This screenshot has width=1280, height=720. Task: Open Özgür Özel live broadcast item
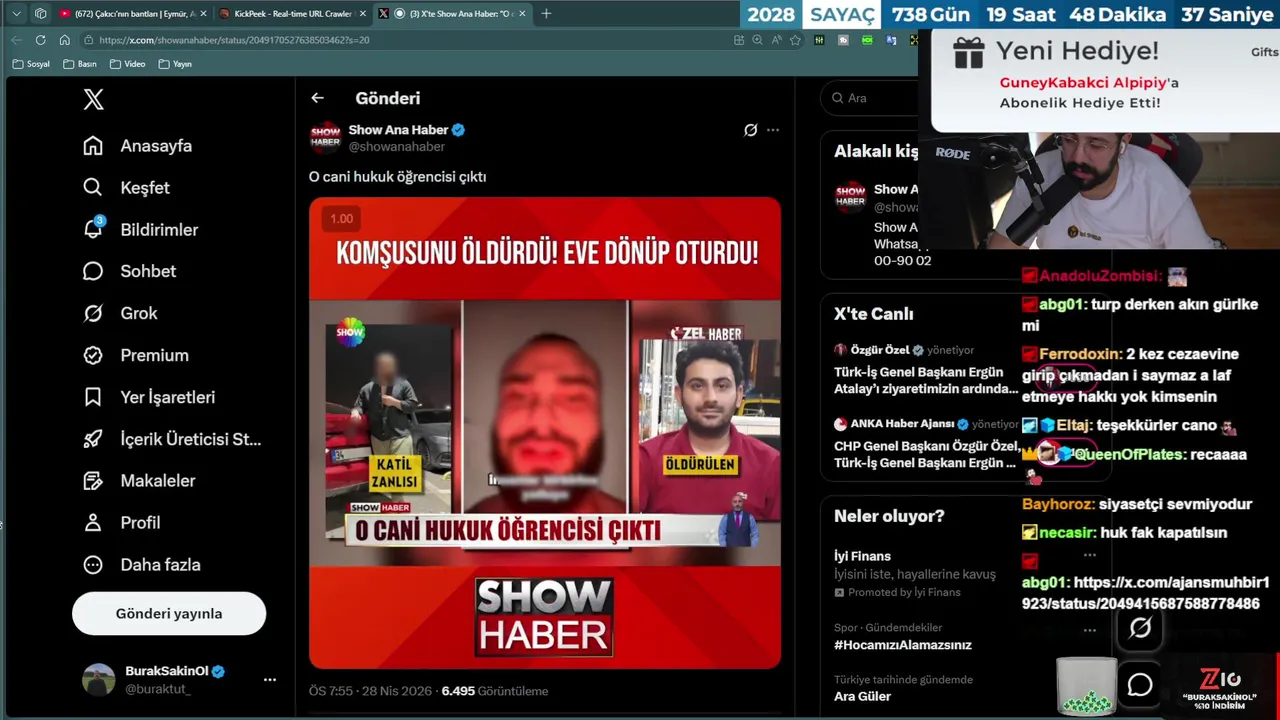point(927,369)
